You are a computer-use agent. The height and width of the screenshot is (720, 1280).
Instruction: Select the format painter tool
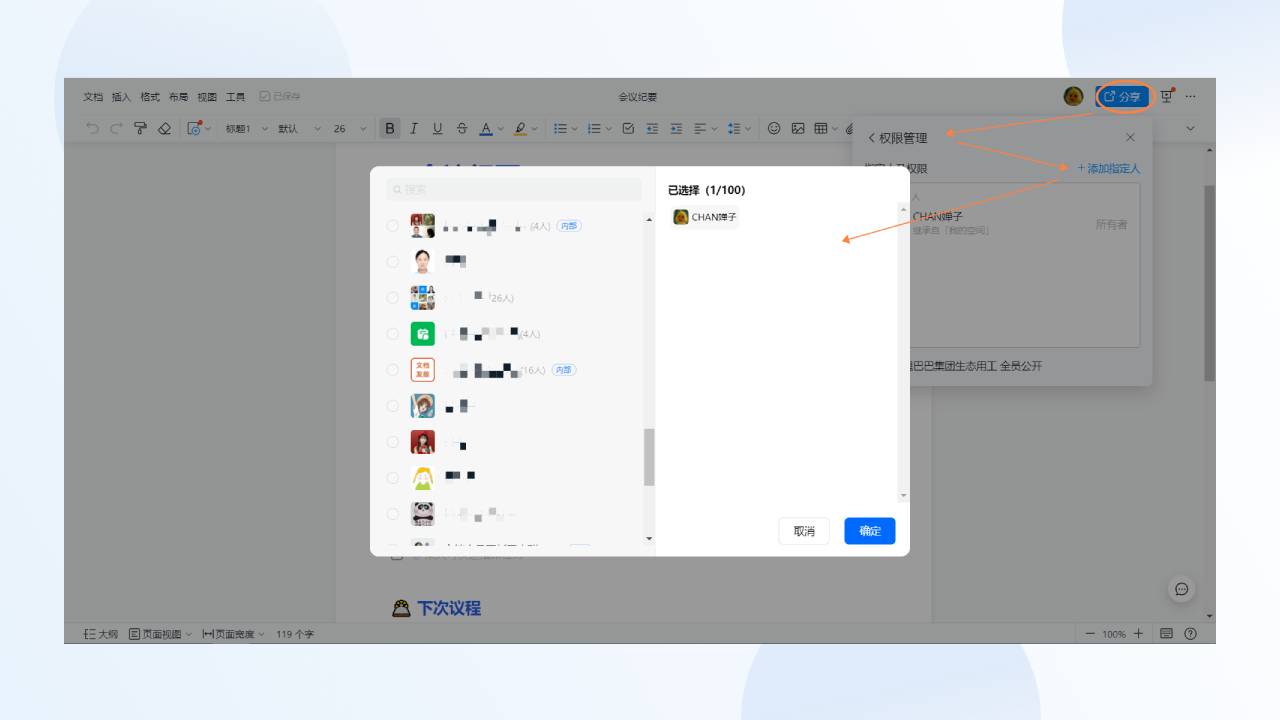140,128
